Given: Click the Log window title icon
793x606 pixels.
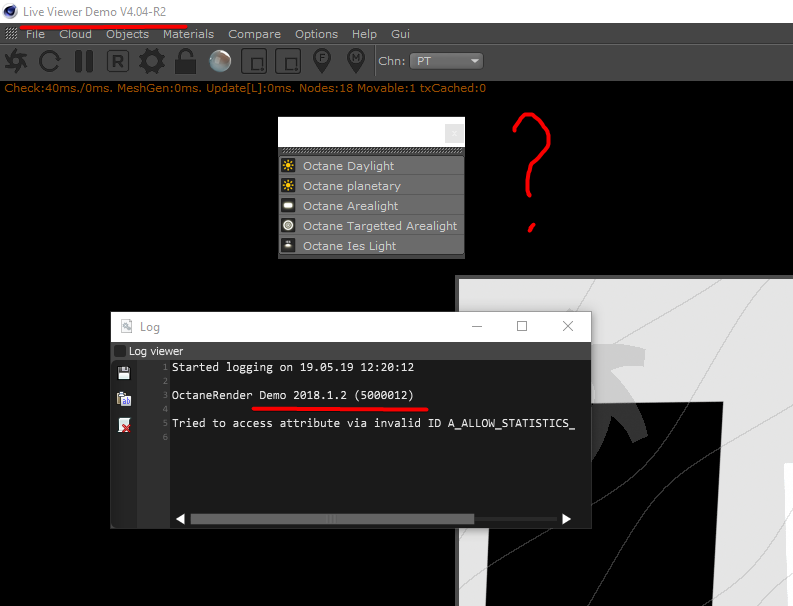Looking at the screenshot, I should 126,326.
